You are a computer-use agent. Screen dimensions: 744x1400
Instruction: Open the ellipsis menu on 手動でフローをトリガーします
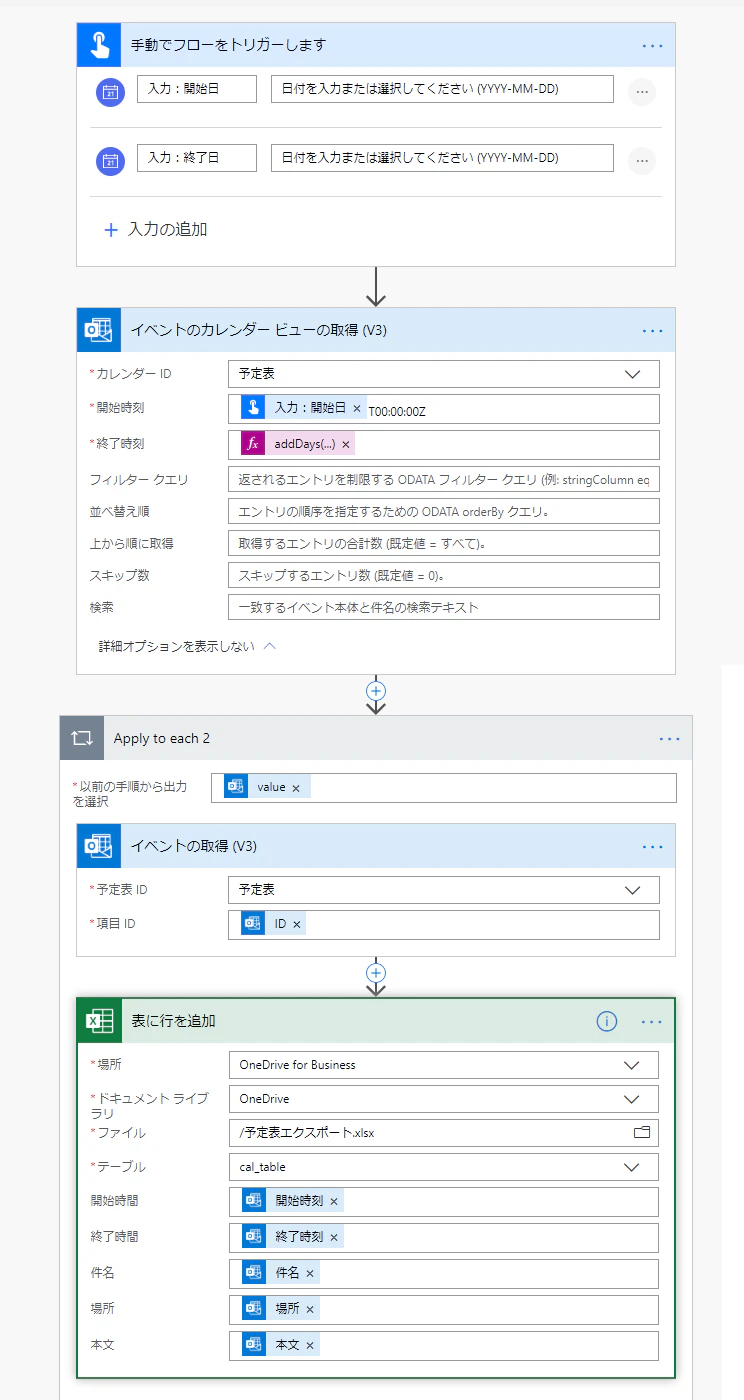[x=652, y=44]
